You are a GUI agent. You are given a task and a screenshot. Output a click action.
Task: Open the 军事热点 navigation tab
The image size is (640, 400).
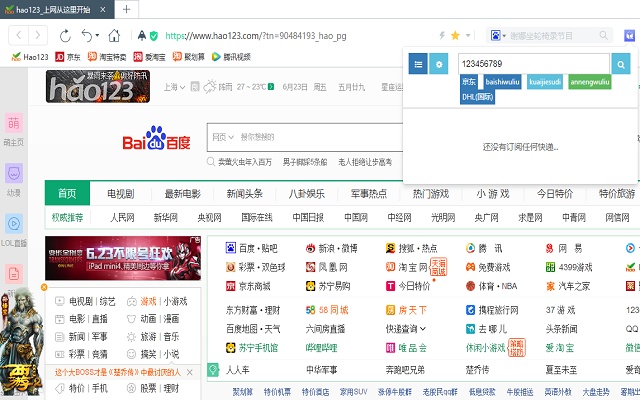pos(369,193)
